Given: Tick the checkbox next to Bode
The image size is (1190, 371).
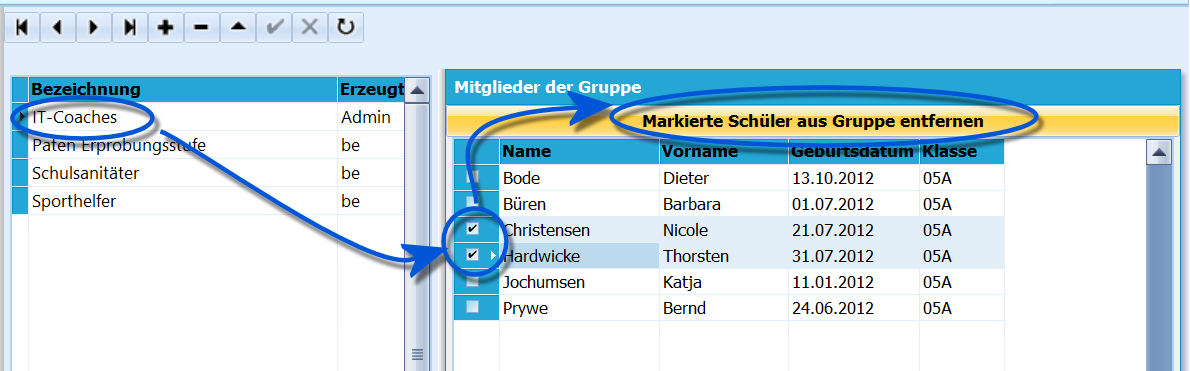Looking at the screenshot, I should click(473, 177).
